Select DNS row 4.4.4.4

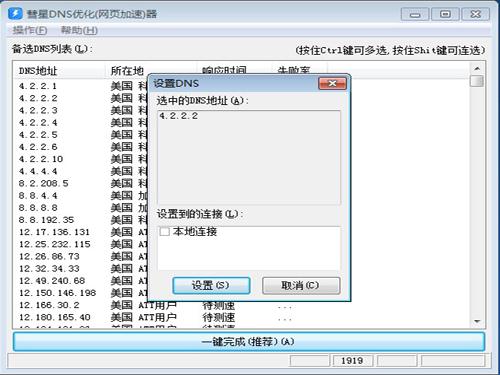[38, 171]
